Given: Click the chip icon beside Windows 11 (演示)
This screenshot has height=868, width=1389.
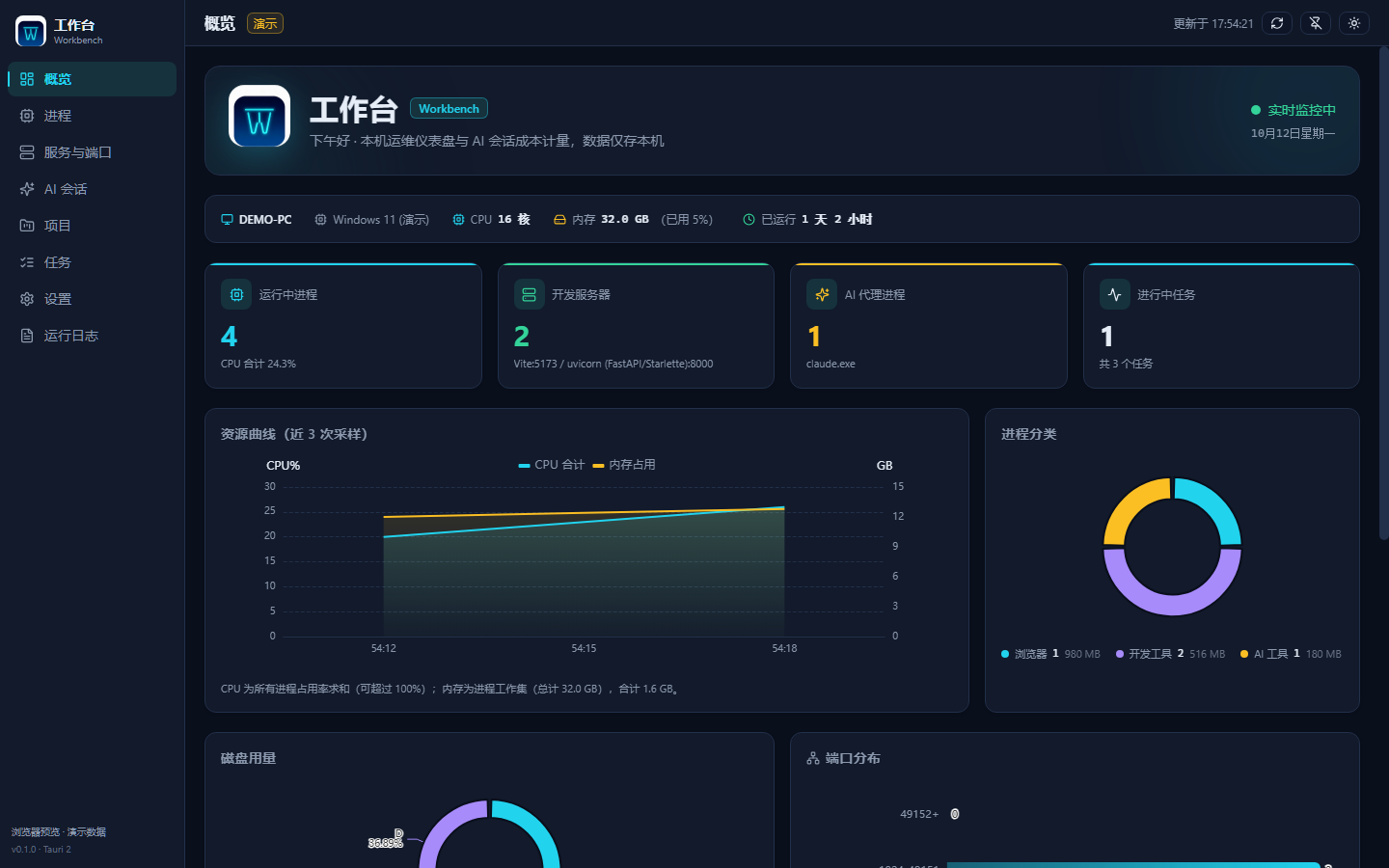Looking at the screenshot, I should (321, 220).
